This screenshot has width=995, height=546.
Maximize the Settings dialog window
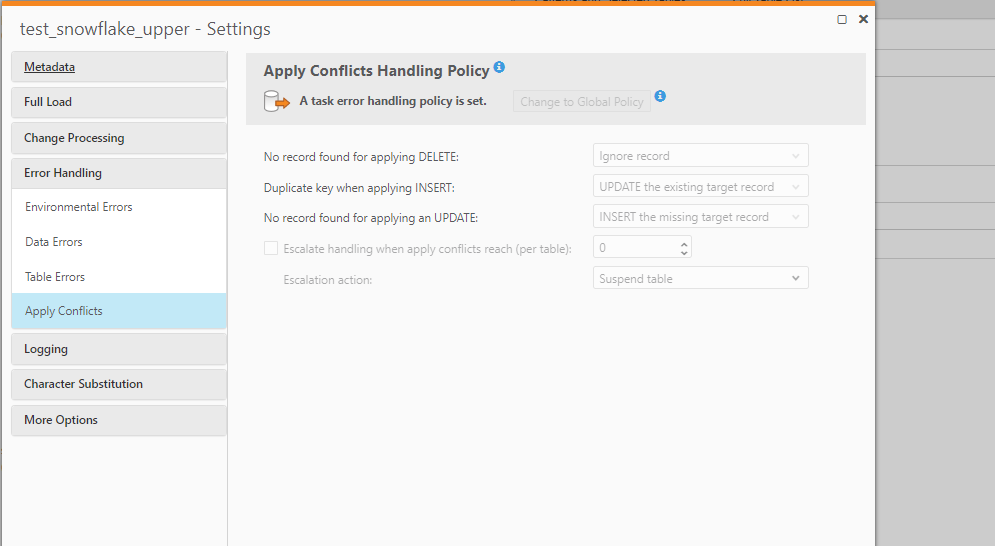[842, 19]
